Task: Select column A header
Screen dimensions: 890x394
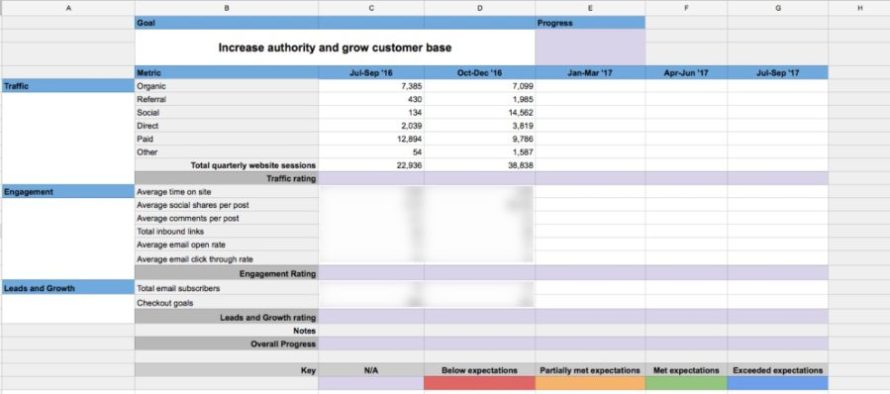Action: (x=68, y=8)
